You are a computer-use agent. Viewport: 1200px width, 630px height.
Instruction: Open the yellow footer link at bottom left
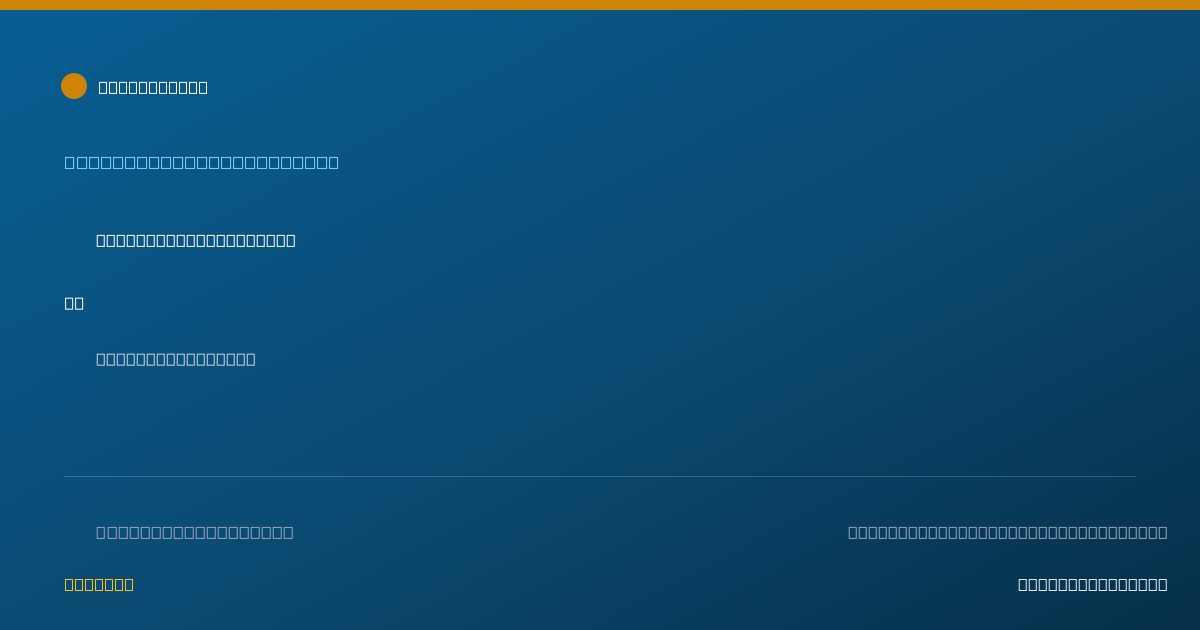99,584
